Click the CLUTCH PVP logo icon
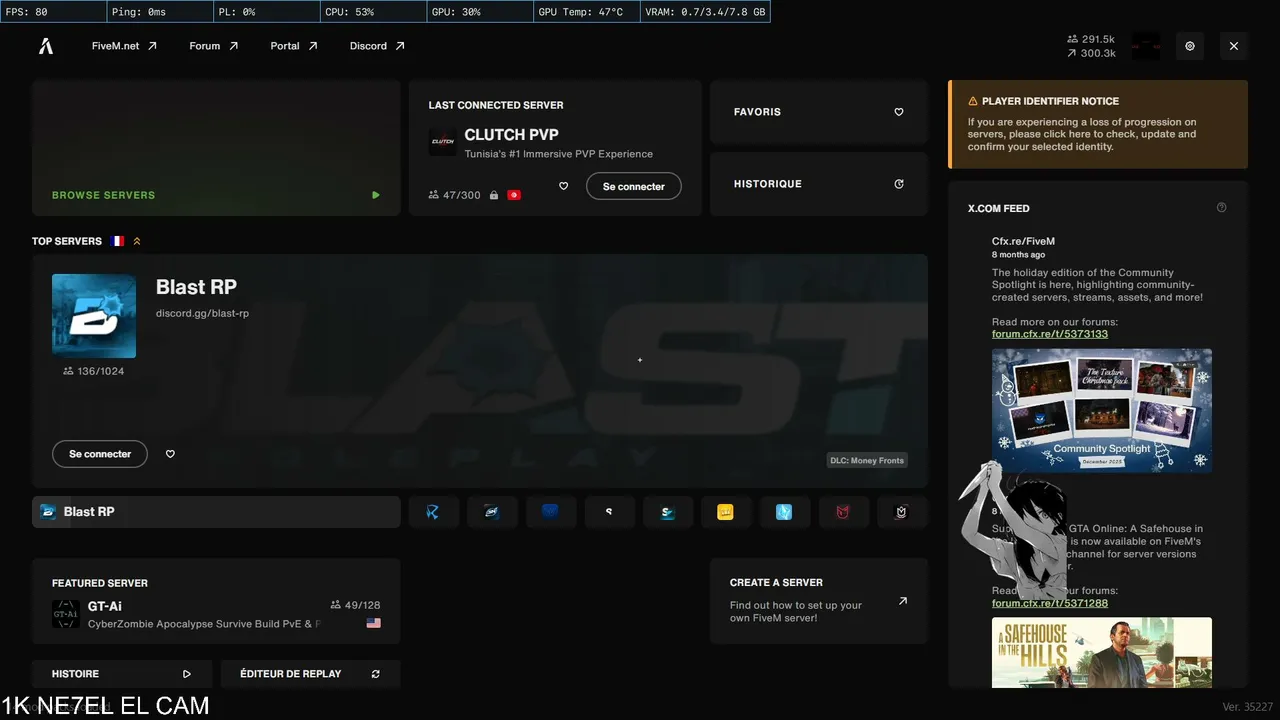Viewport: 1280px width, 720px height. 442,142
